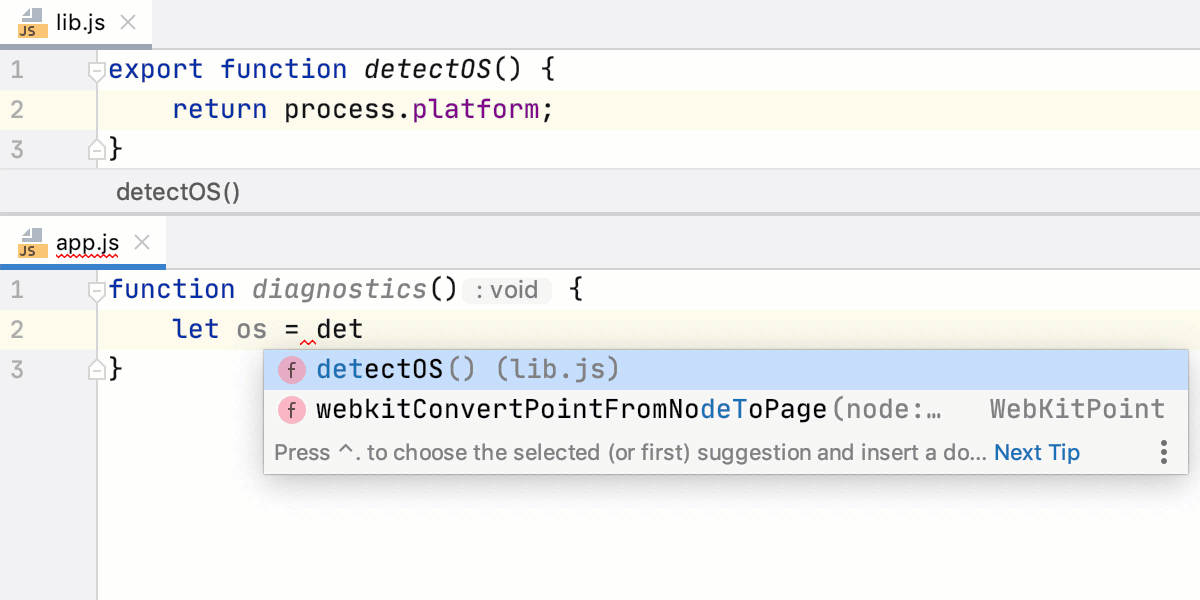Click the detectOS() text below the lib.js editor
Image resolution: width=1200 pixels, height=600 pixels.
(x=178, y=192)
